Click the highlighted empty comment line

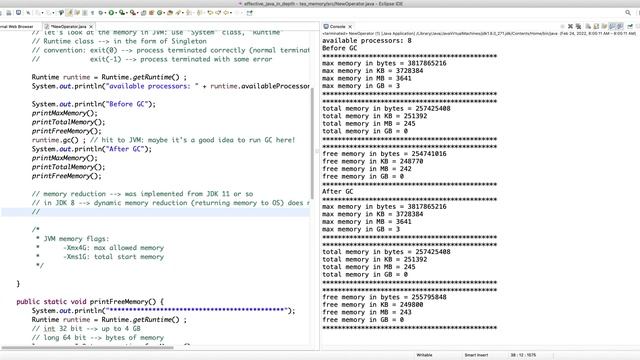(155, 212)
